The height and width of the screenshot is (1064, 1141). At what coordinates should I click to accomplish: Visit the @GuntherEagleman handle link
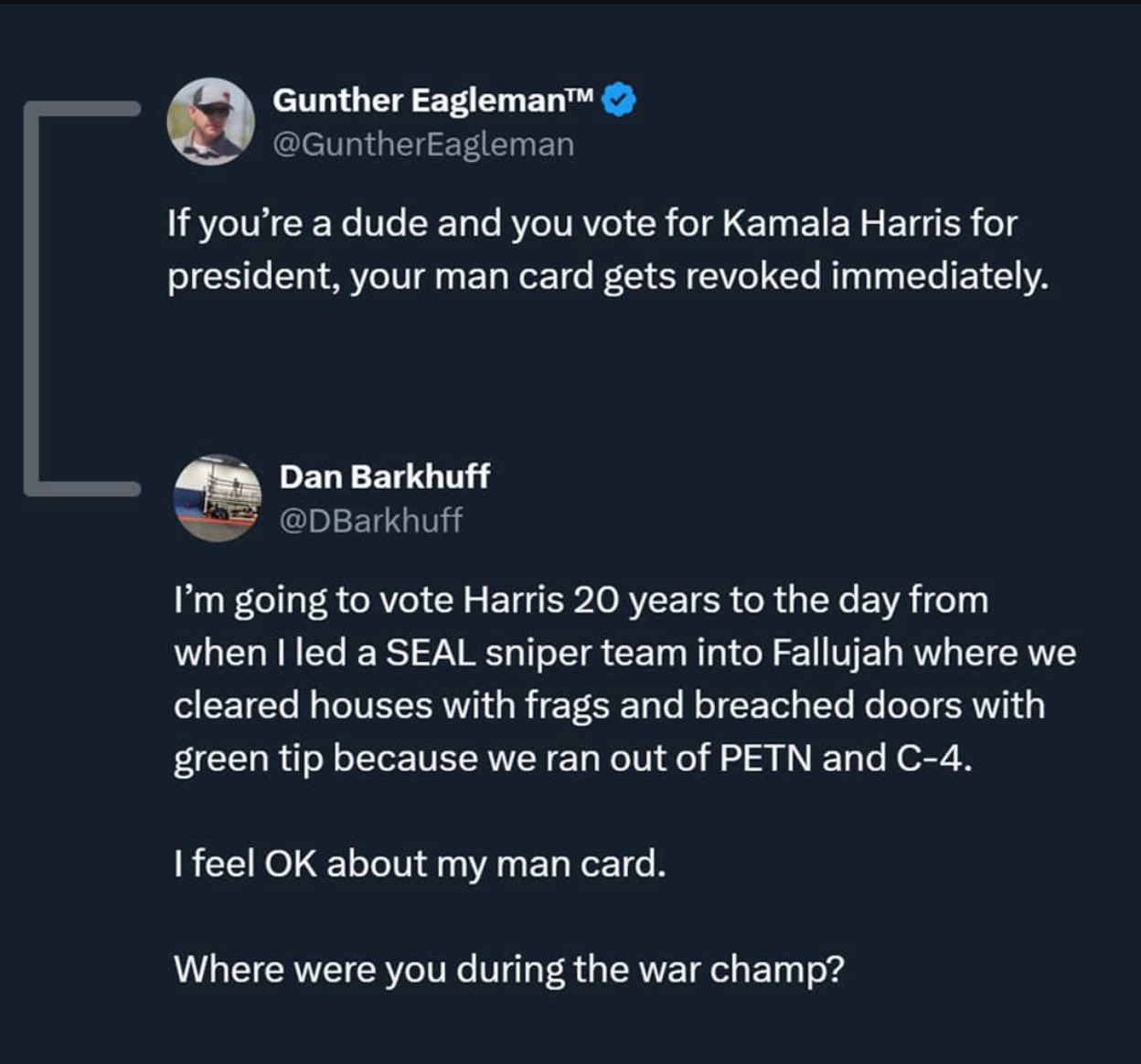coord(423,144)
